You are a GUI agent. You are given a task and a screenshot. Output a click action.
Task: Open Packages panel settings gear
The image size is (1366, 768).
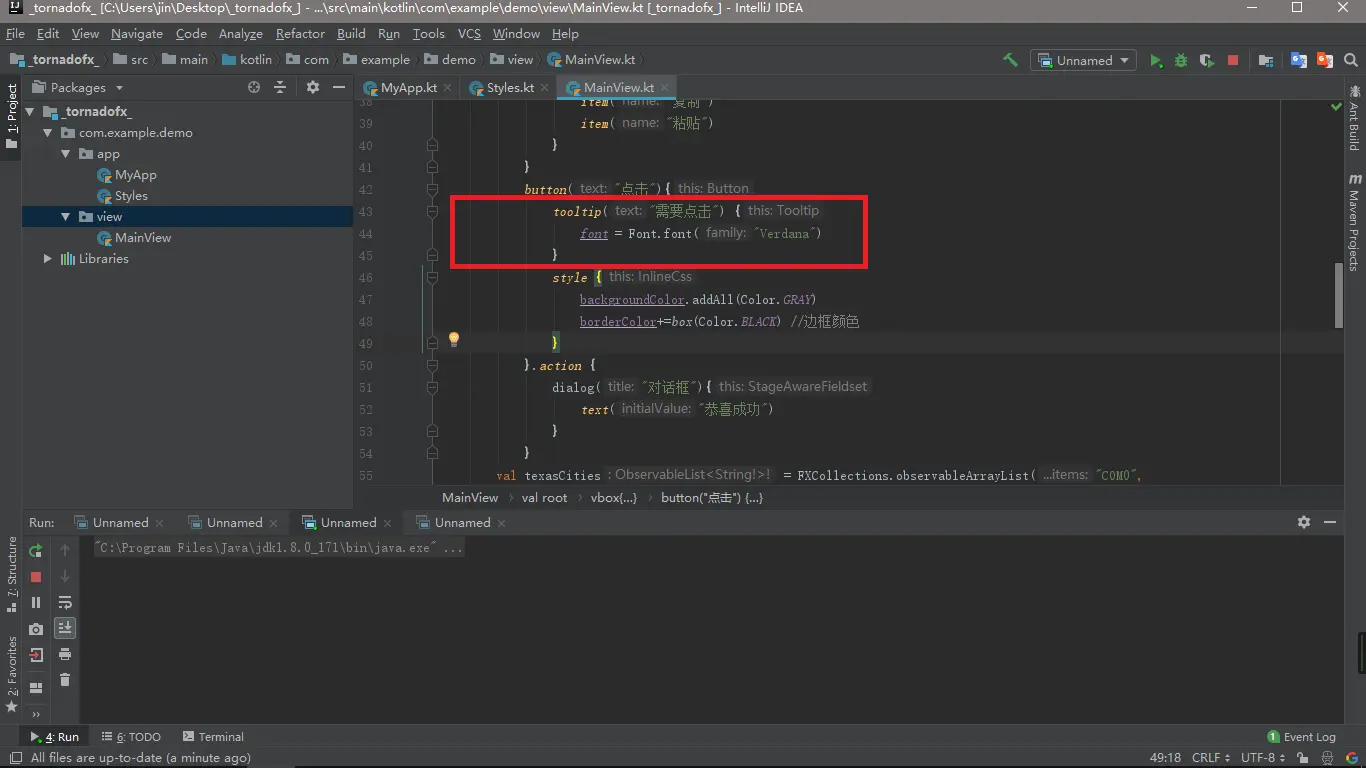[312, 87]
